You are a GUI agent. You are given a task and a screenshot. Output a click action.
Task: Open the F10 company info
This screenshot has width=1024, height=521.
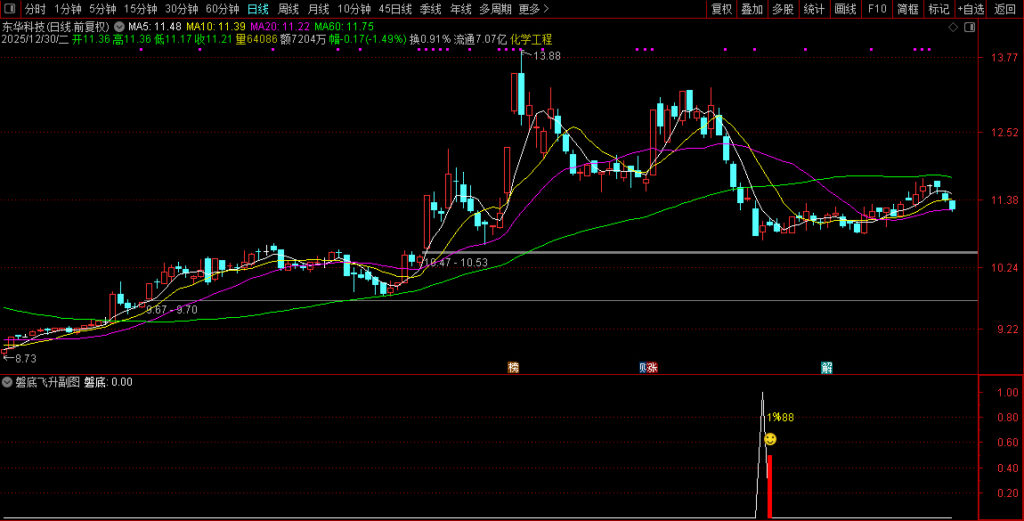click(876, 9)
